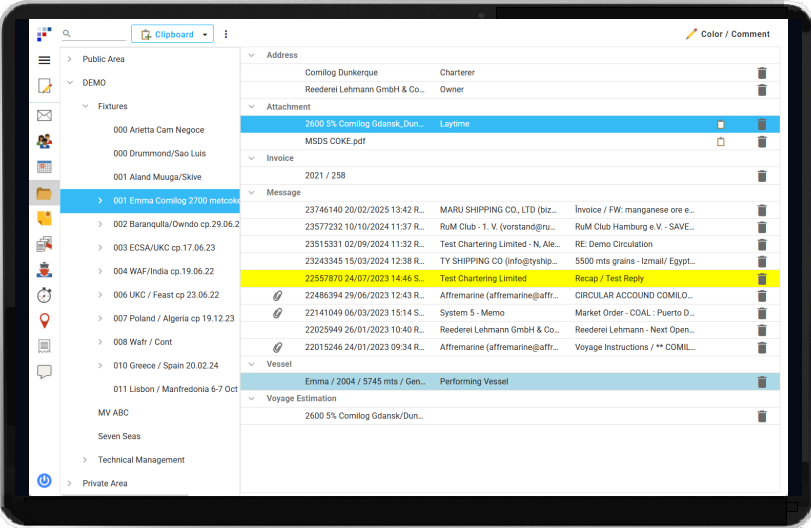
Task: Open the System 5 - Memo message
Action: (x=510, y=313)
